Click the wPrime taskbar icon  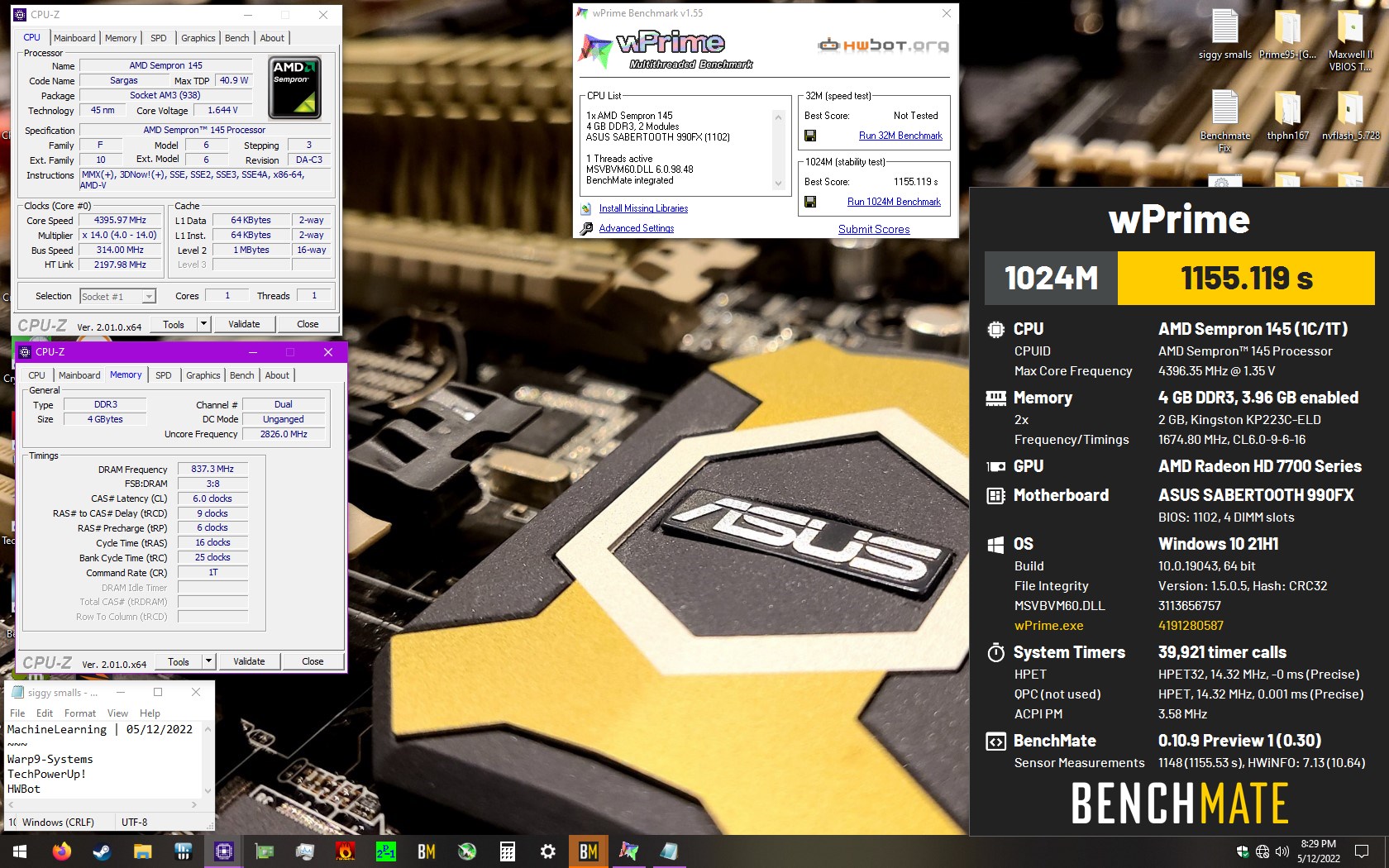(x=629, y=851)
